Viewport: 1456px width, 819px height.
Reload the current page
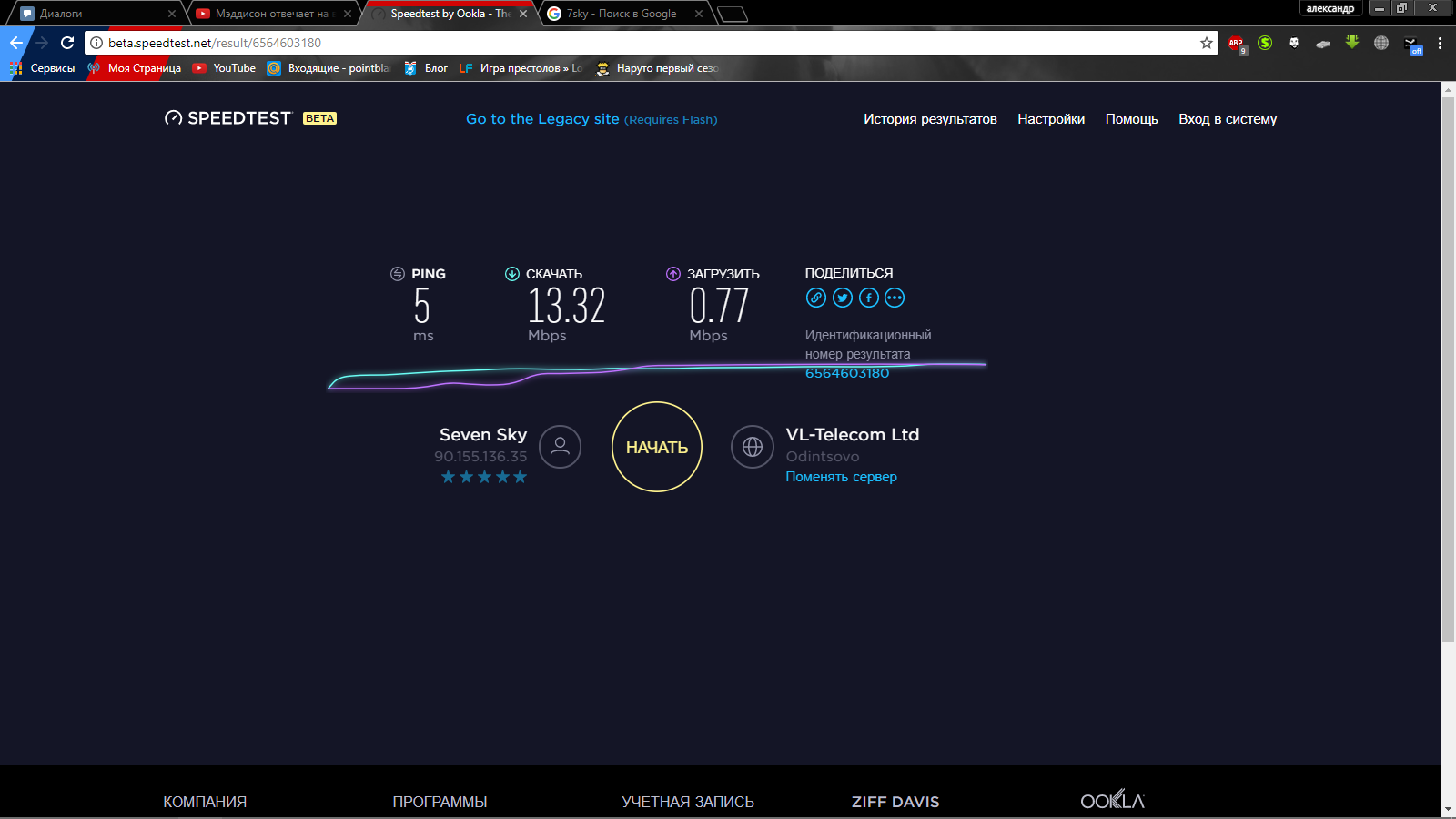(x=67, y=43)
